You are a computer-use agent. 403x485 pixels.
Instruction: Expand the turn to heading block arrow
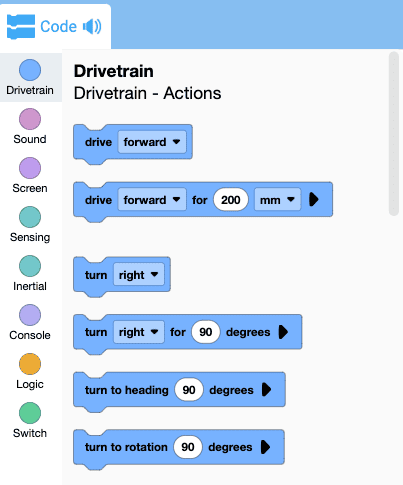[266, 389]
